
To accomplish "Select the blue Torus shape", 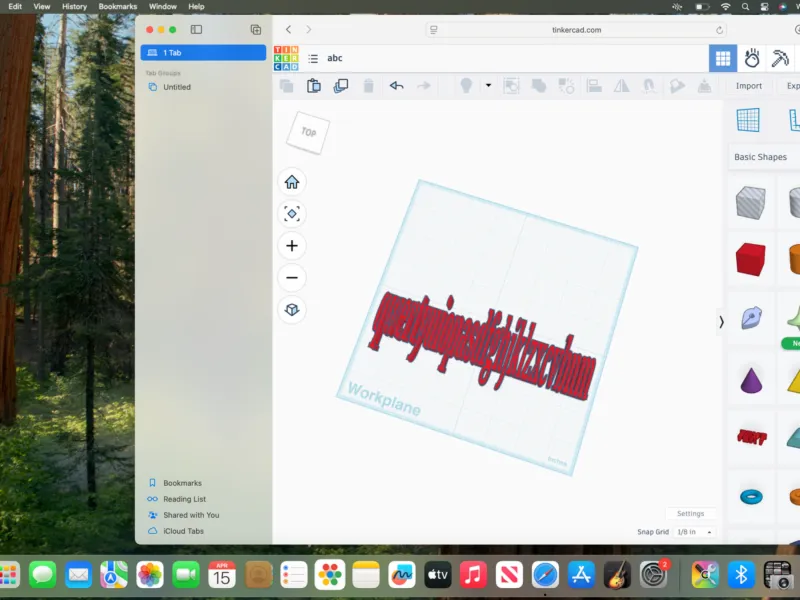I will click(x=751, y=496).
